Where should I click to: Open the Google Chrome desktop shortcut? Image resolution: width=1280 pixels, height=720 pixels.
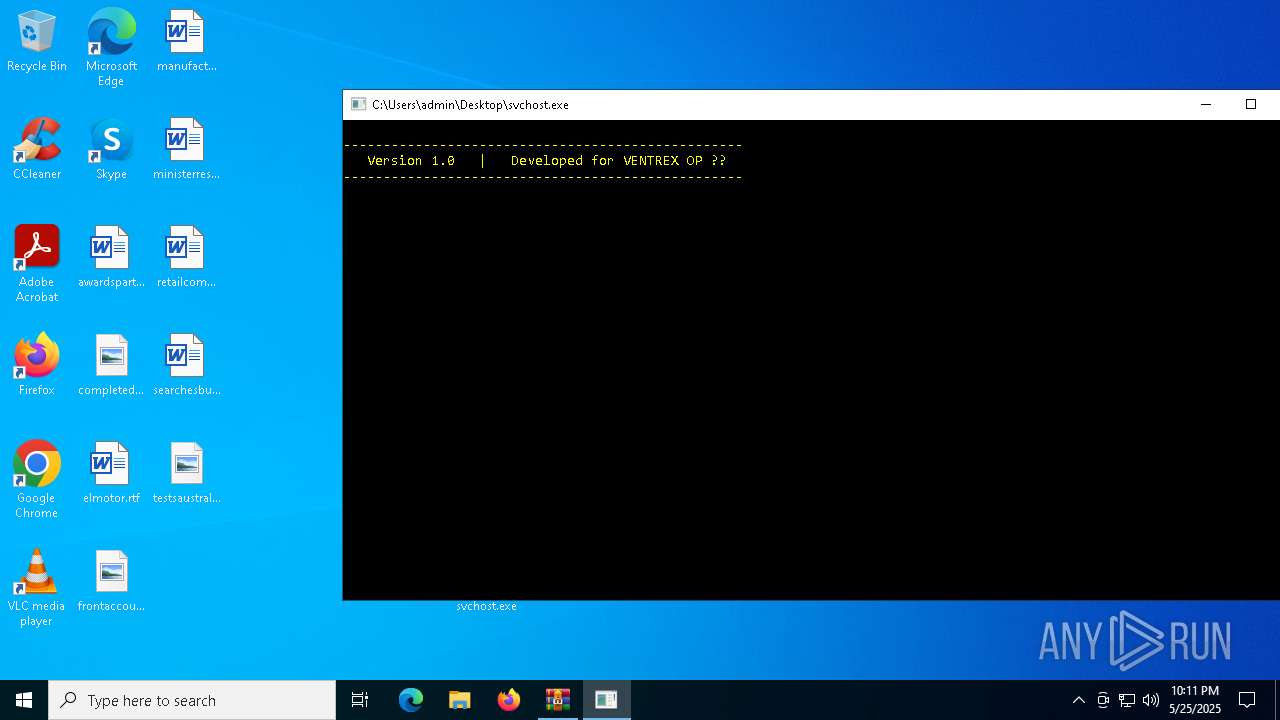click(37, 480)
